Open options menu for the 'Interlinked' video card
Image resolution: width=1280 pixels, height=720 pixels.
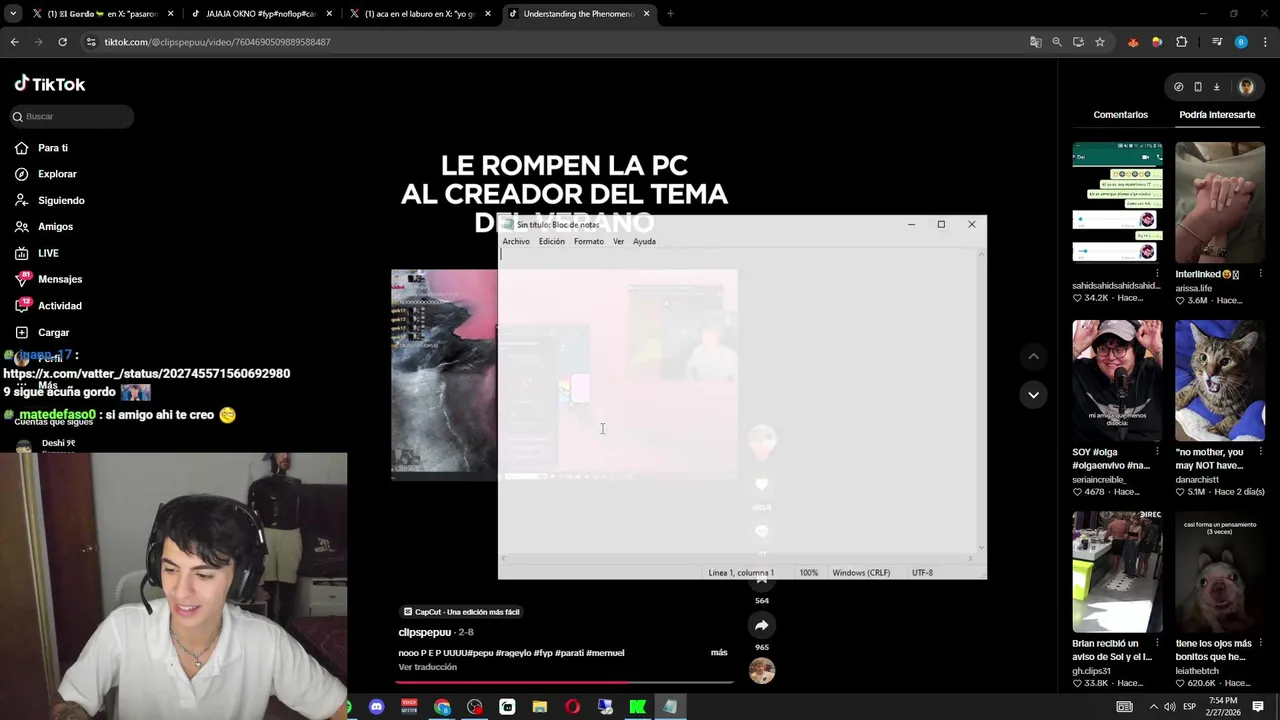(x=1260, y=274)
